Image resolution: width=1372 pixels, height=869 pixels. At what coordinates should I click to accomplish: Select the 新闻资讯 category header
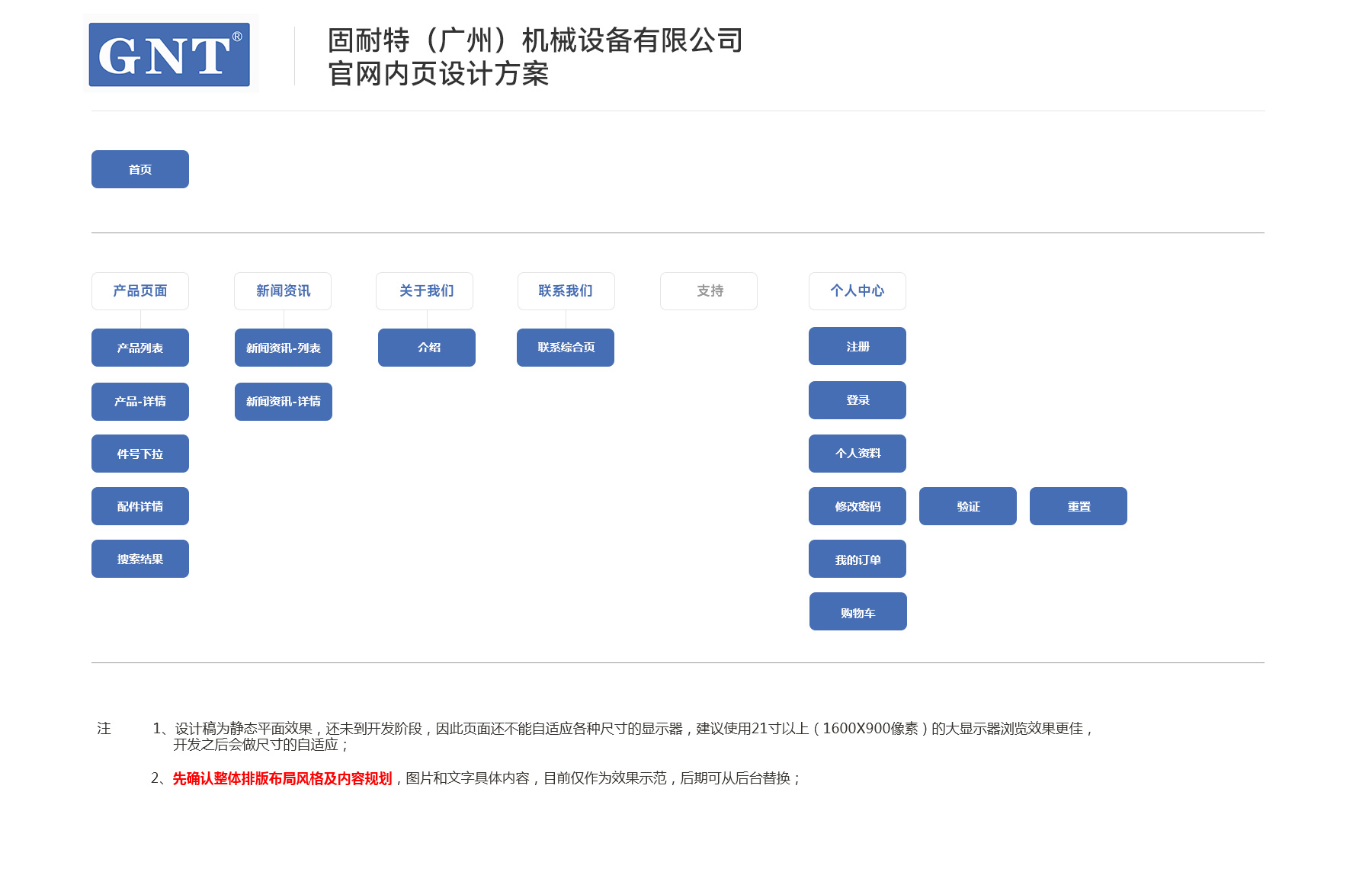click(x=283, y=291)
